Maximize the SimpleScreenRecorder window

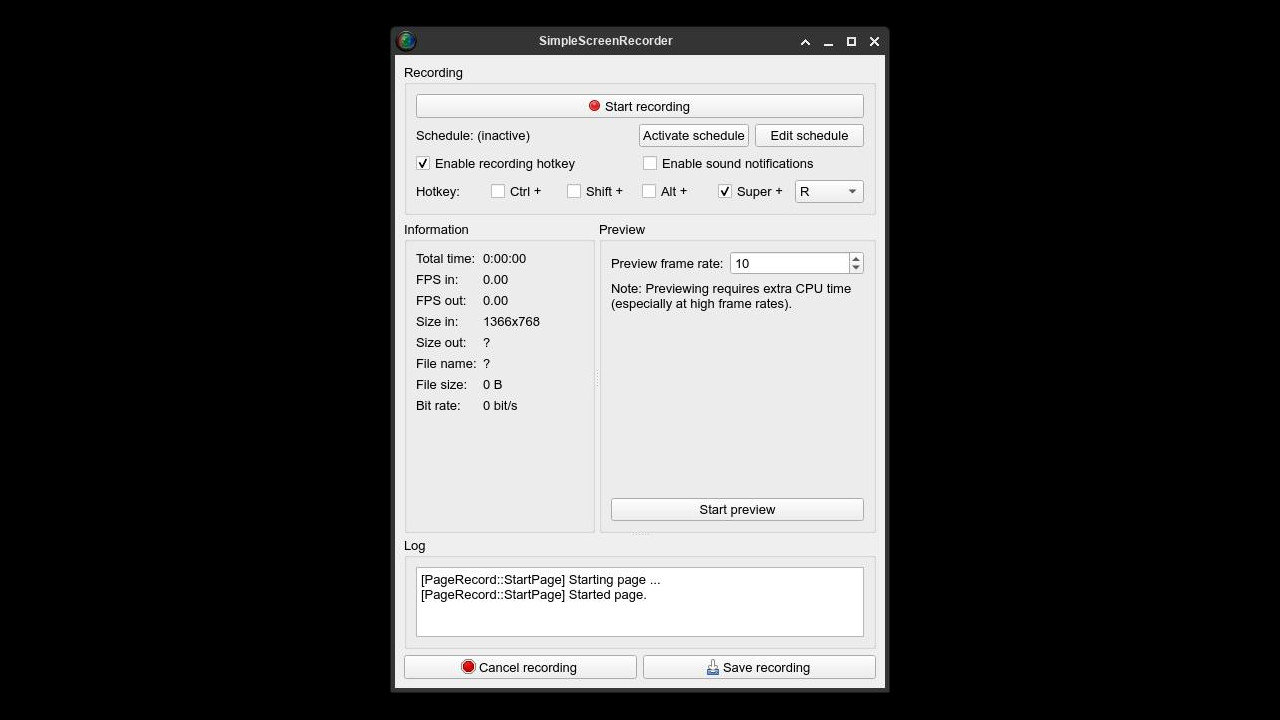tap(851, 42)
